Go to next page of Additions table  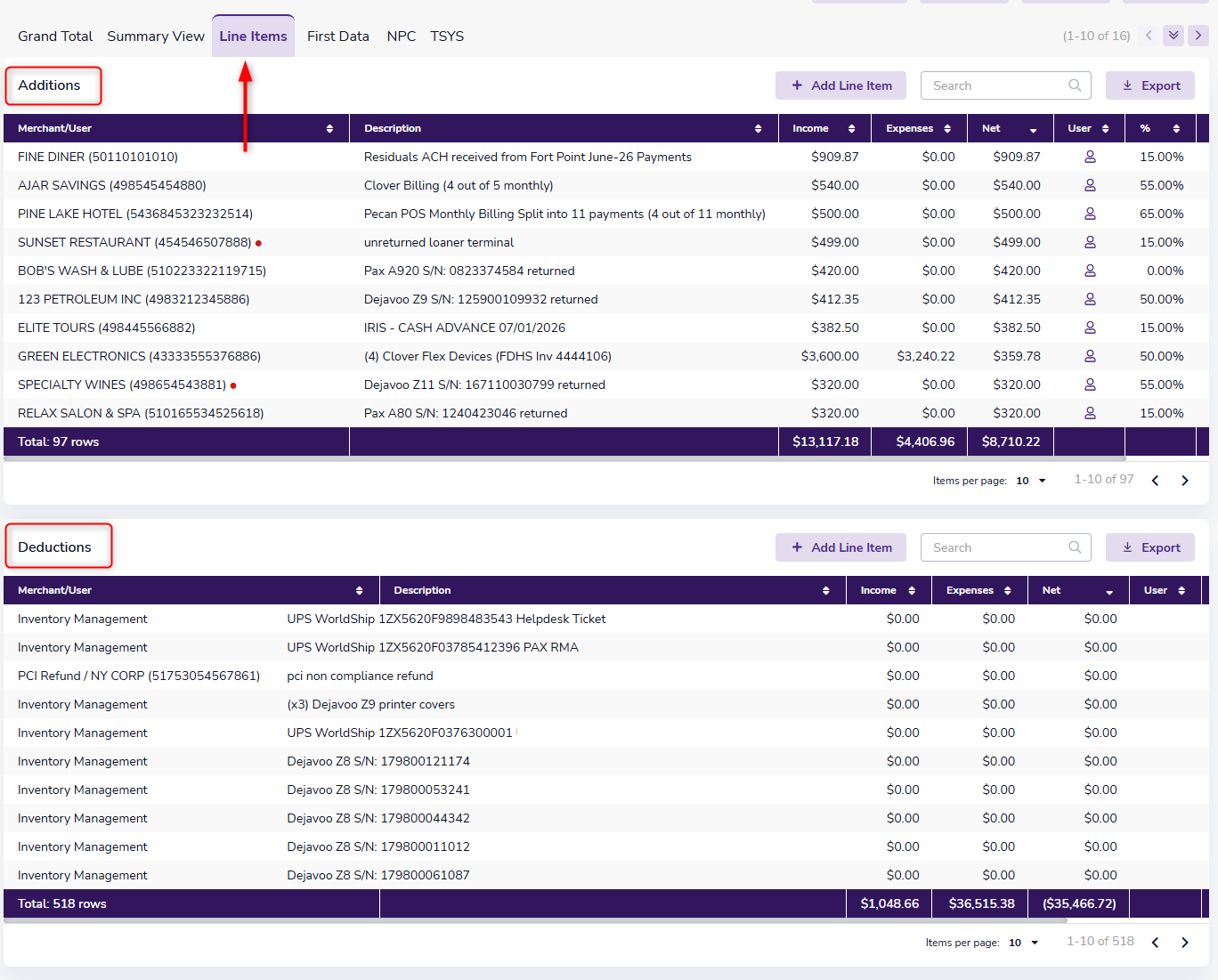click(x=1185, y=481)
